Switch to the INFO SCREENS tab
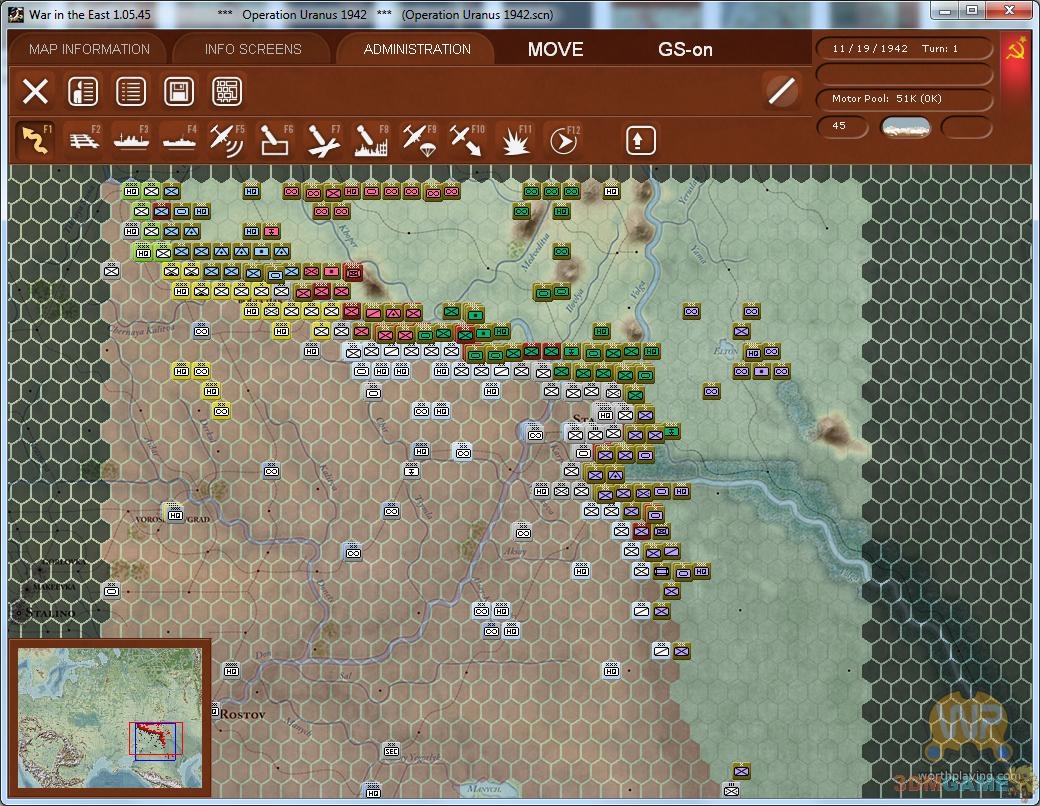Image resolution: width=1040 pixels, height=806 pixels. [252, 49]
